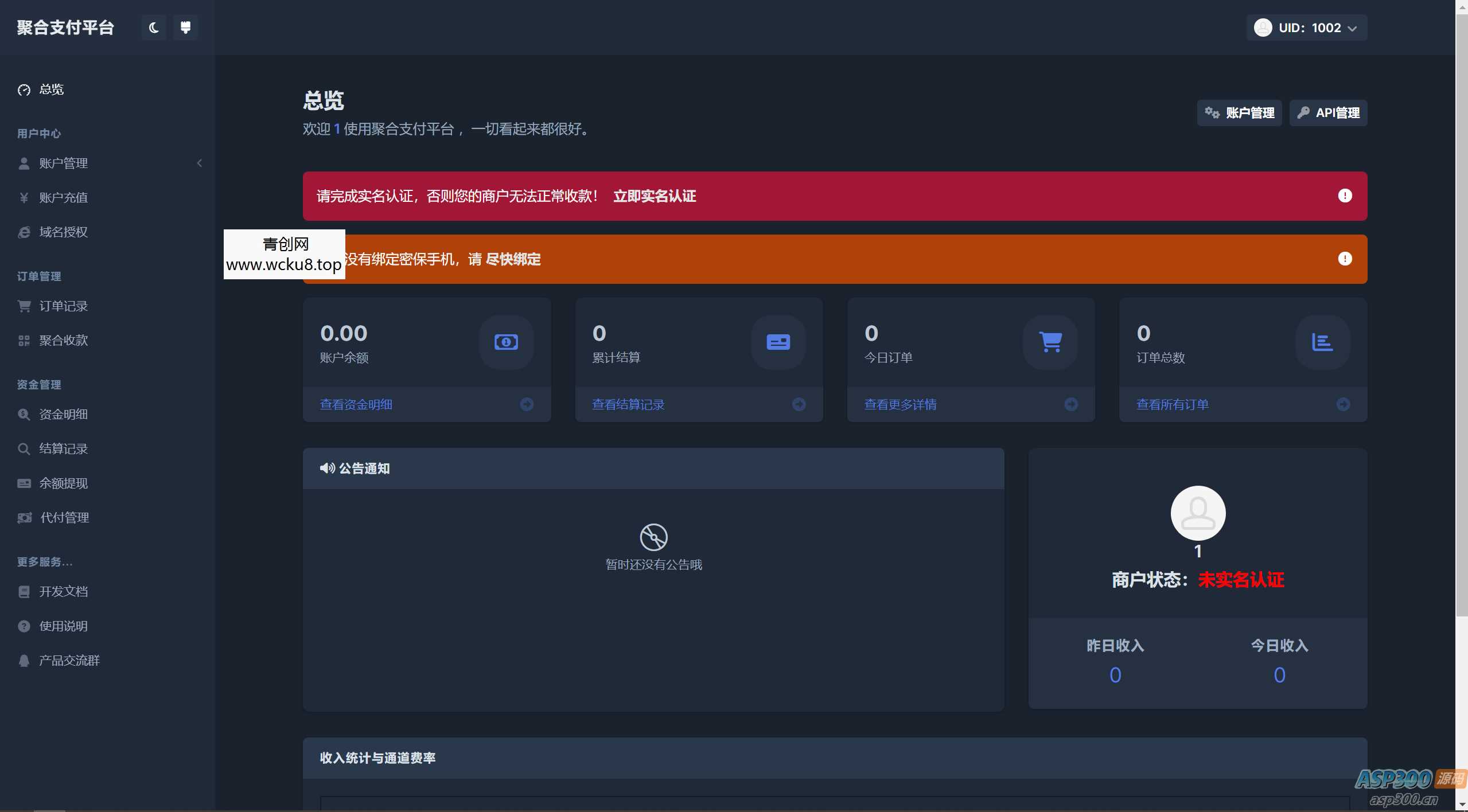Click 查看结算记录 settlement records link

tap(628, 404)
